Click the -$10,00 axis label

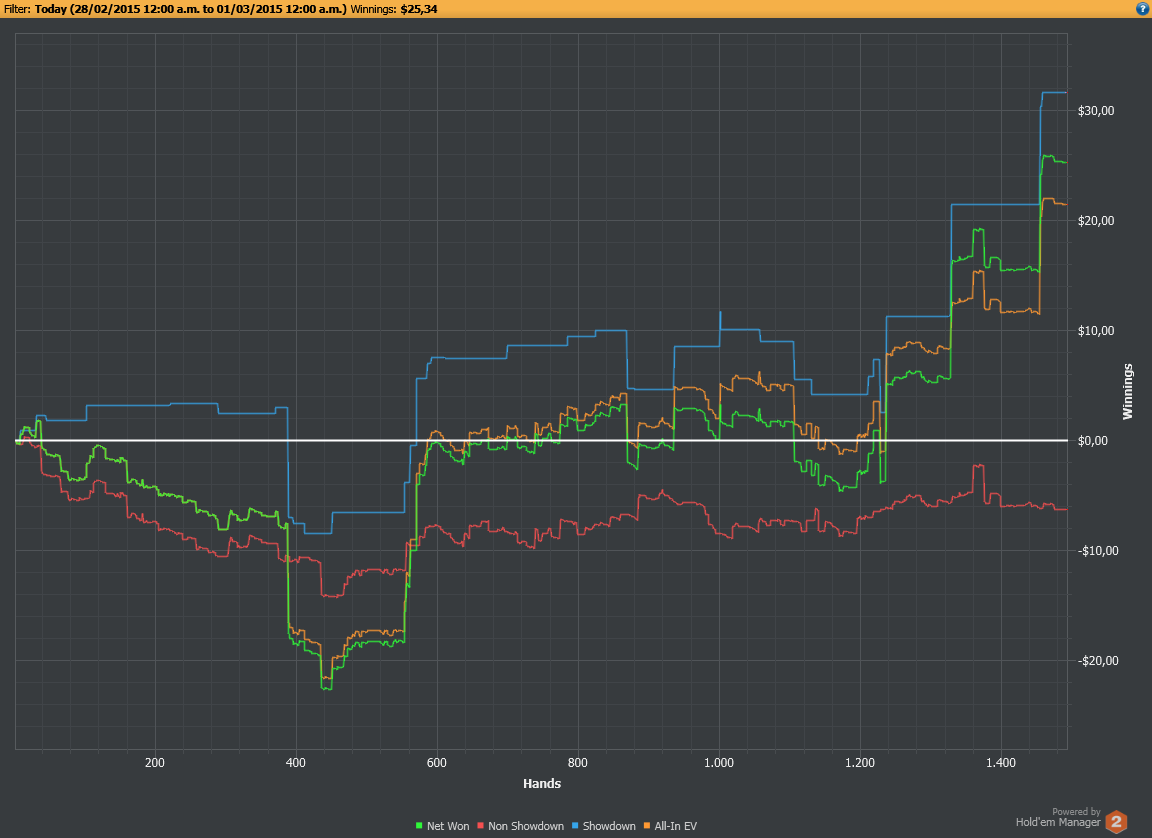1098,551
